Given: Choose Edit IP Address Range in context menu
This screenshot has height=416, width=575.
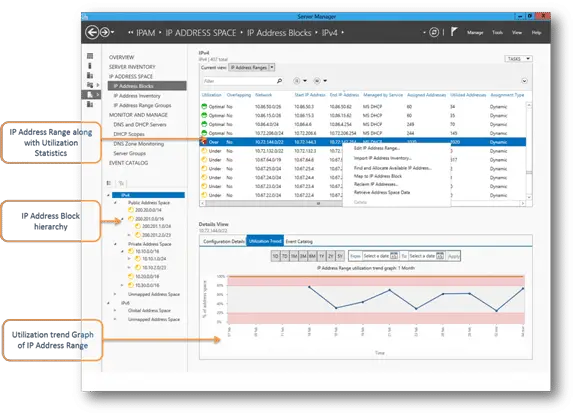Looking at the screenshot, I should click(x=377, y=148).
